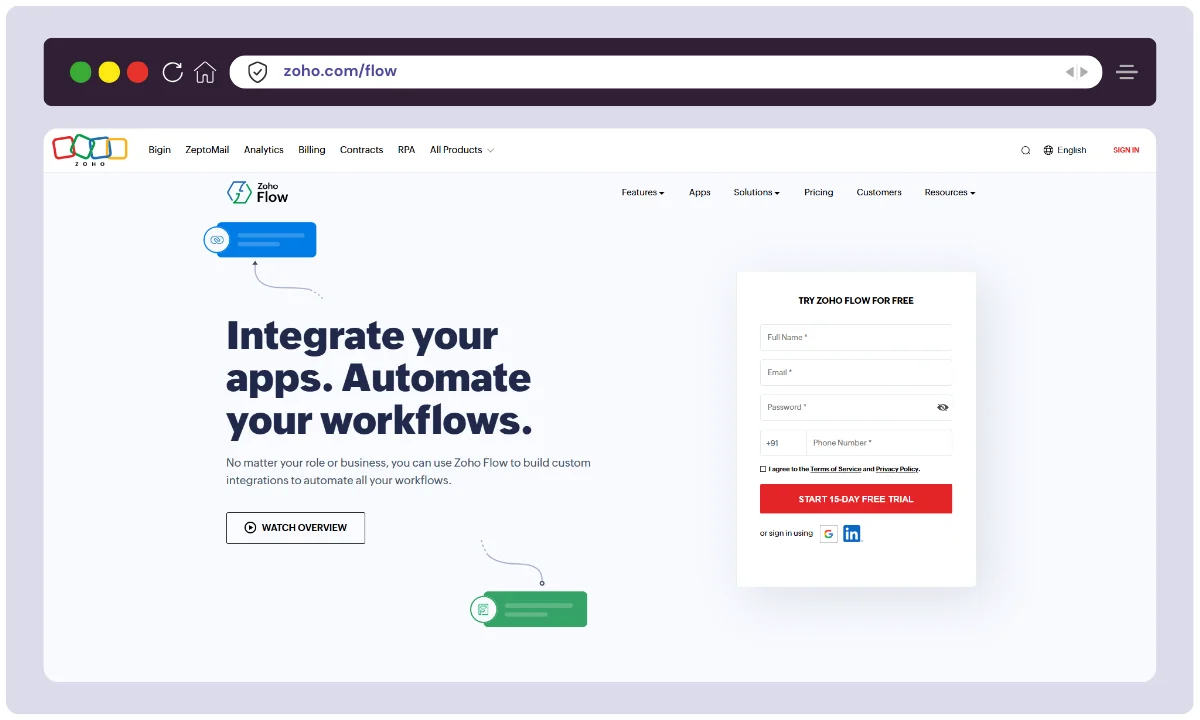Viewport: 1200px width, 720px height.
Task: Open the Features dropdown menu
Action: 643,192
